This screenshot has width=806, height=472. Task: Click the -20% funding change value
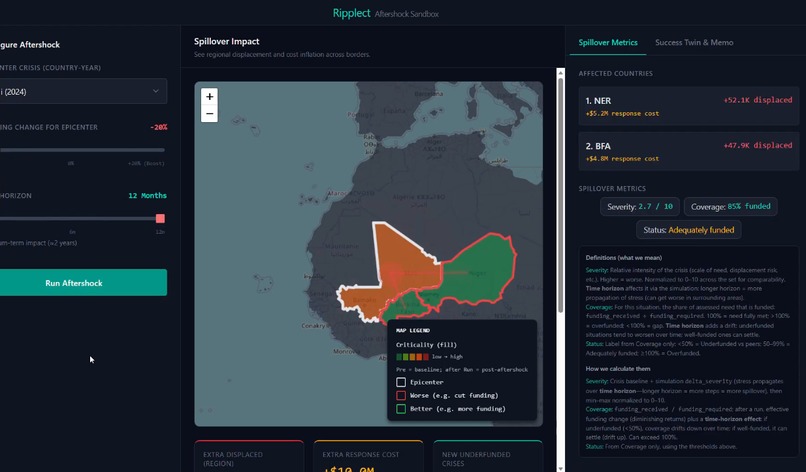click(x=158, y=127)
